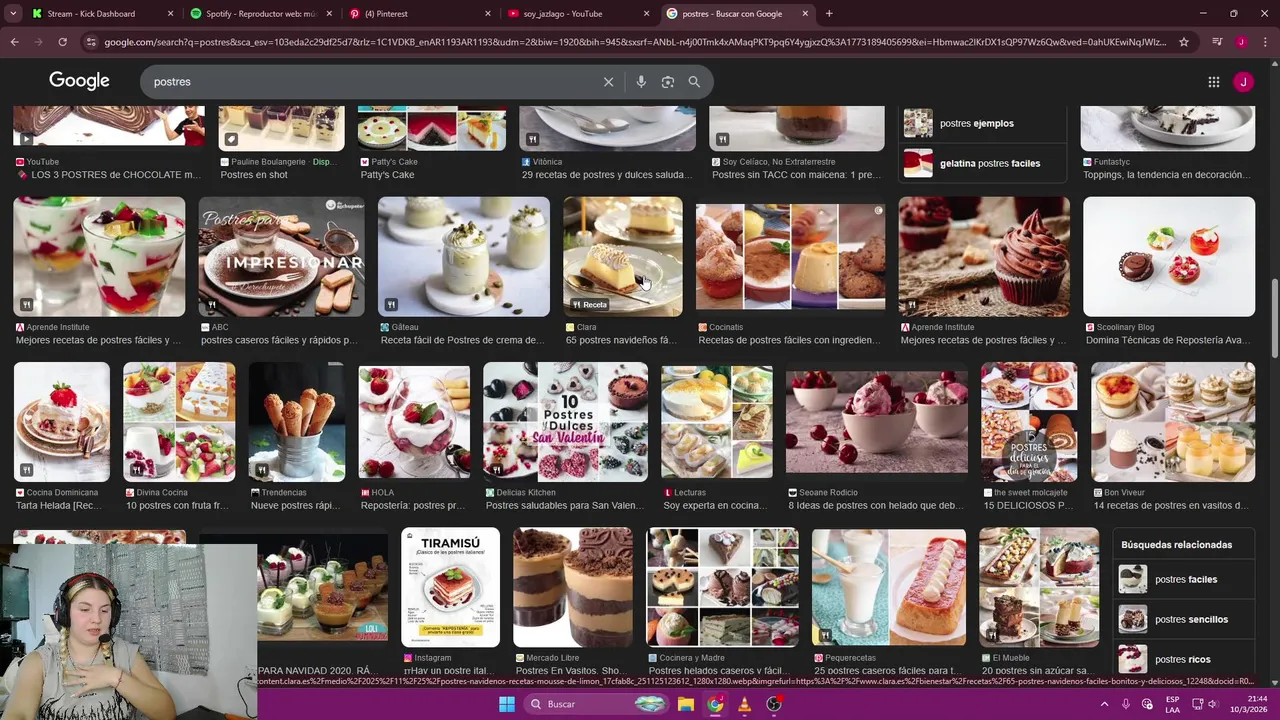Image resolution: width=1280 pixels, height=720 pixels.
Task: Click the Funtastyc Toppings caption text
Action: click(1169, 175)
